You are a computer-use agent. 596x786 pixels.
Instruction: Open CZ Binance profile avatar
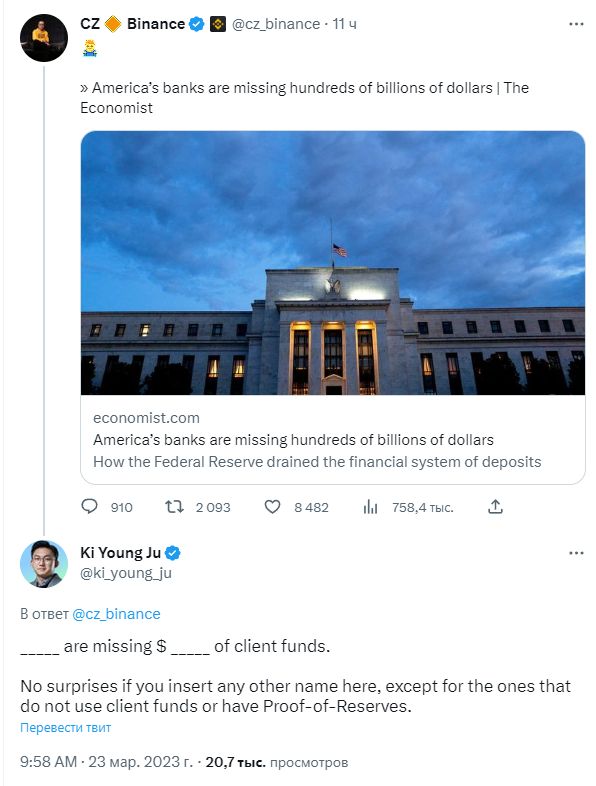44,38
